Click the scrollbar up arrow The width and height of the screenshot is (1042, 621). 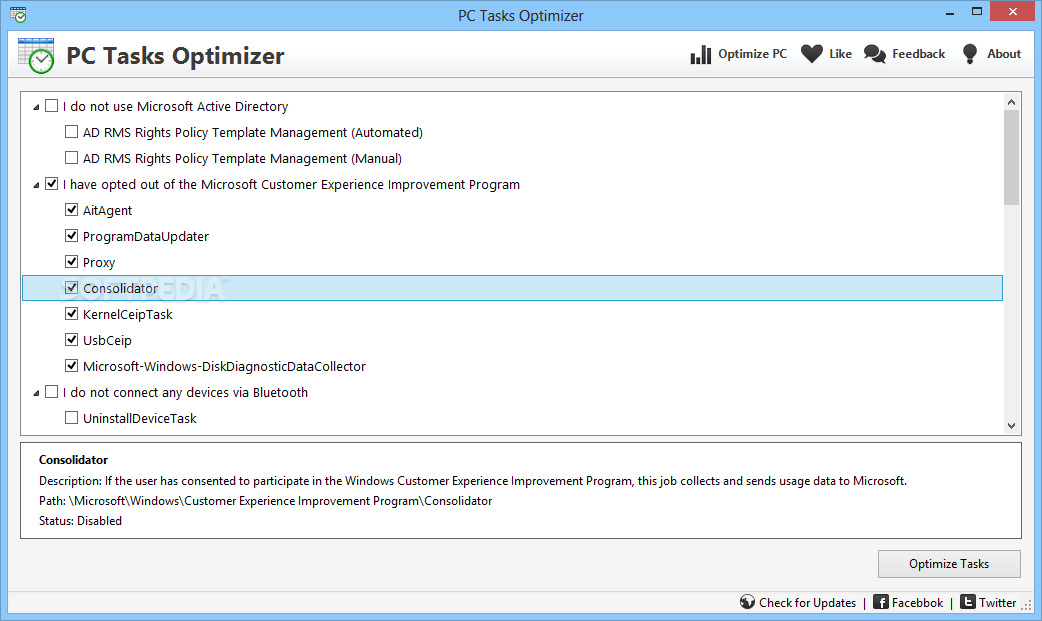point(1011,102)
